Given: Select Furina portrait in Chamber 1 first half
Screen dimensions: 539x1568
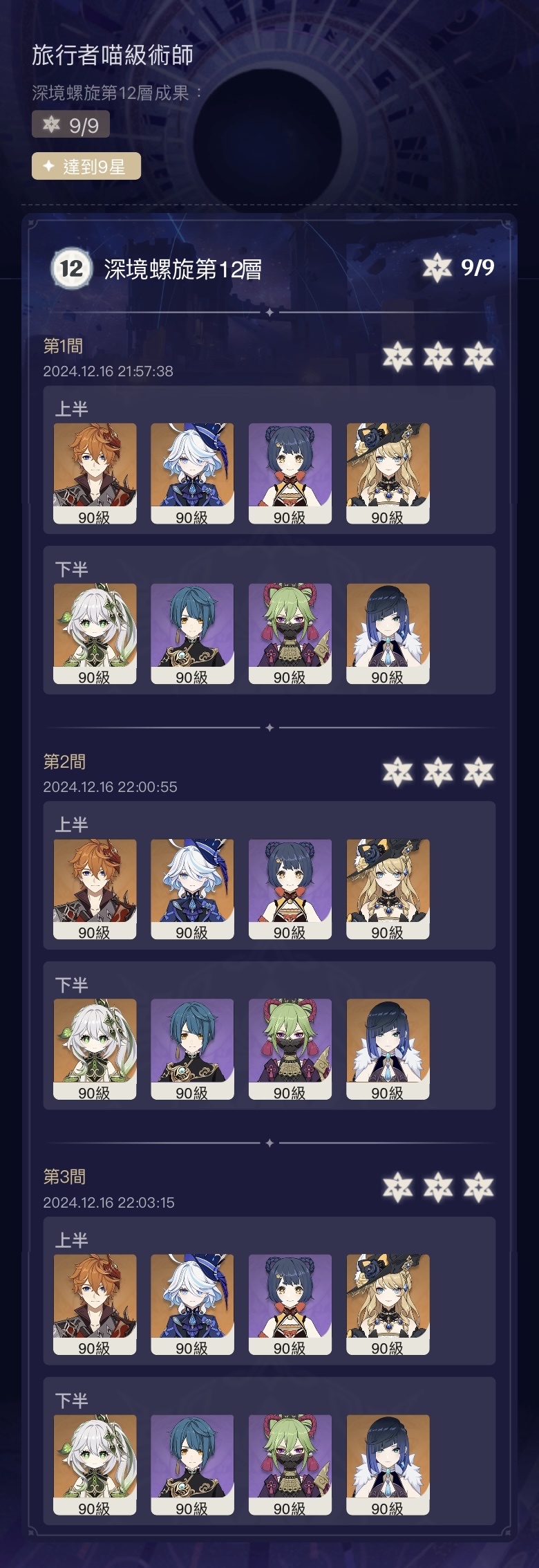Looking at the screenshot, I should 192,474.
